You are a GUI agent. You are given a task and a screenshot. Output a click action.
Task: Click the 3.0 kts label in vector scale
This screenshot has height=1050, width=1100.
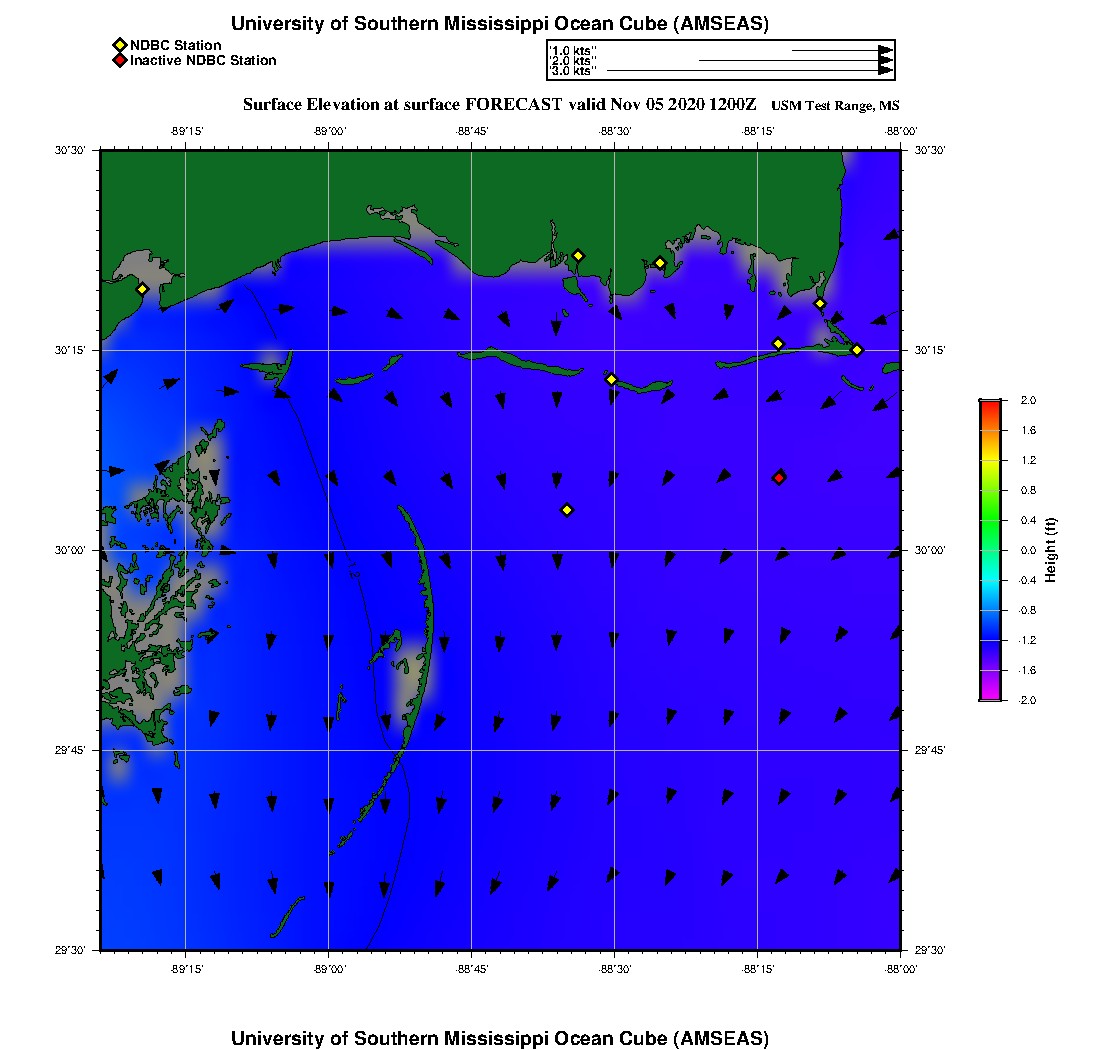pyautogui.click(x=573, y=71)
